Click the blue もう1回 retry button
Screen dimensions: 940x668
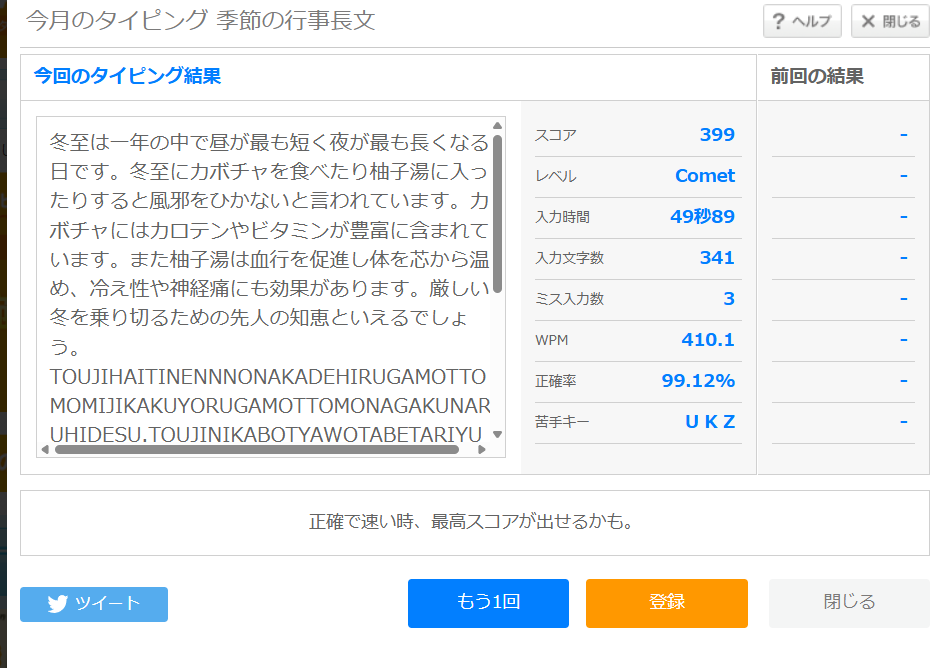(x=489, y=603)
